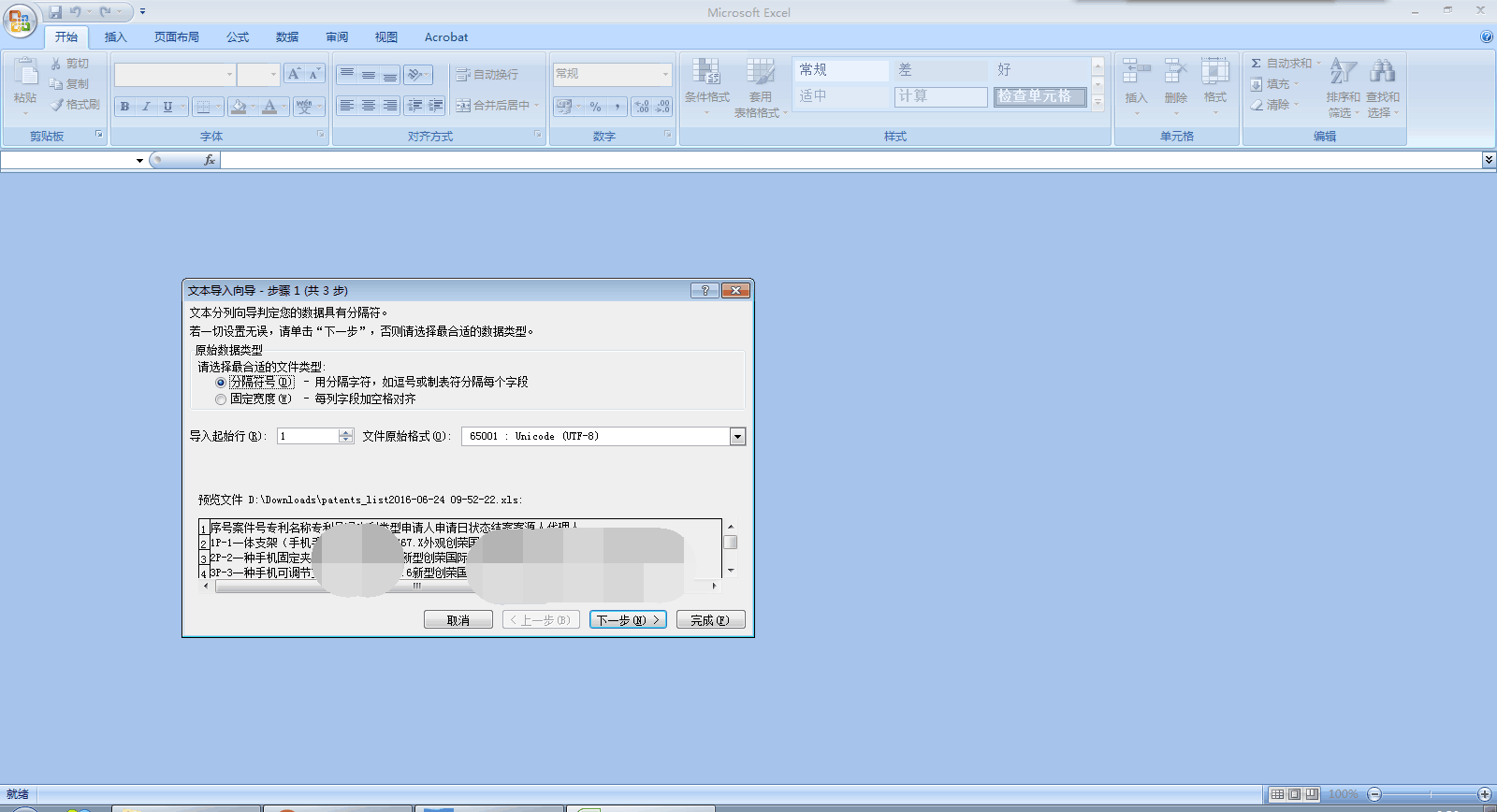Select the Delimited (分隔符号) radio option
1497x812 pixels.
tap(221, 383)
